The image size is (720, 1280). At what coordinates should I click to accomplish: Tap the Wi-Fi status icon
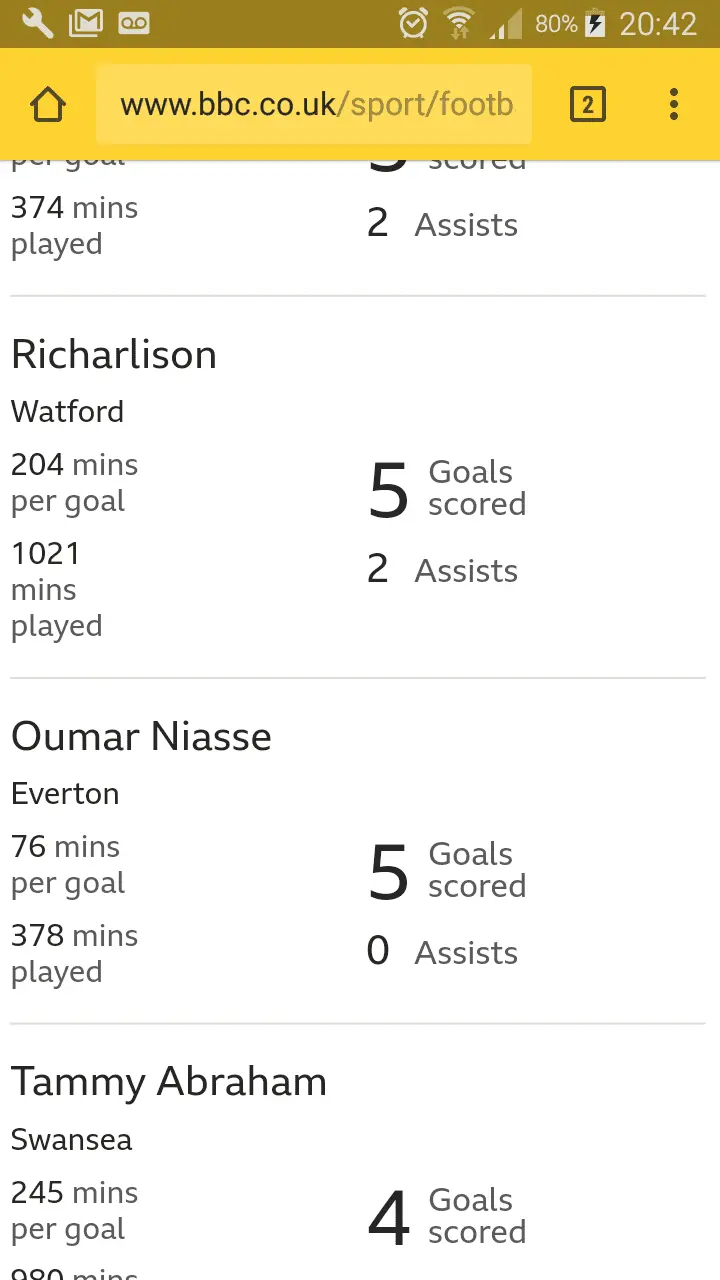click(459, 23)
